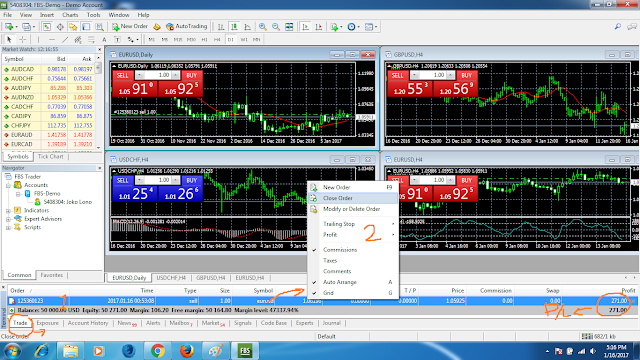Toggle the Data Window toolbar icon
The image size is (640, 360).
pyautogui.click(x=60, y=27)
